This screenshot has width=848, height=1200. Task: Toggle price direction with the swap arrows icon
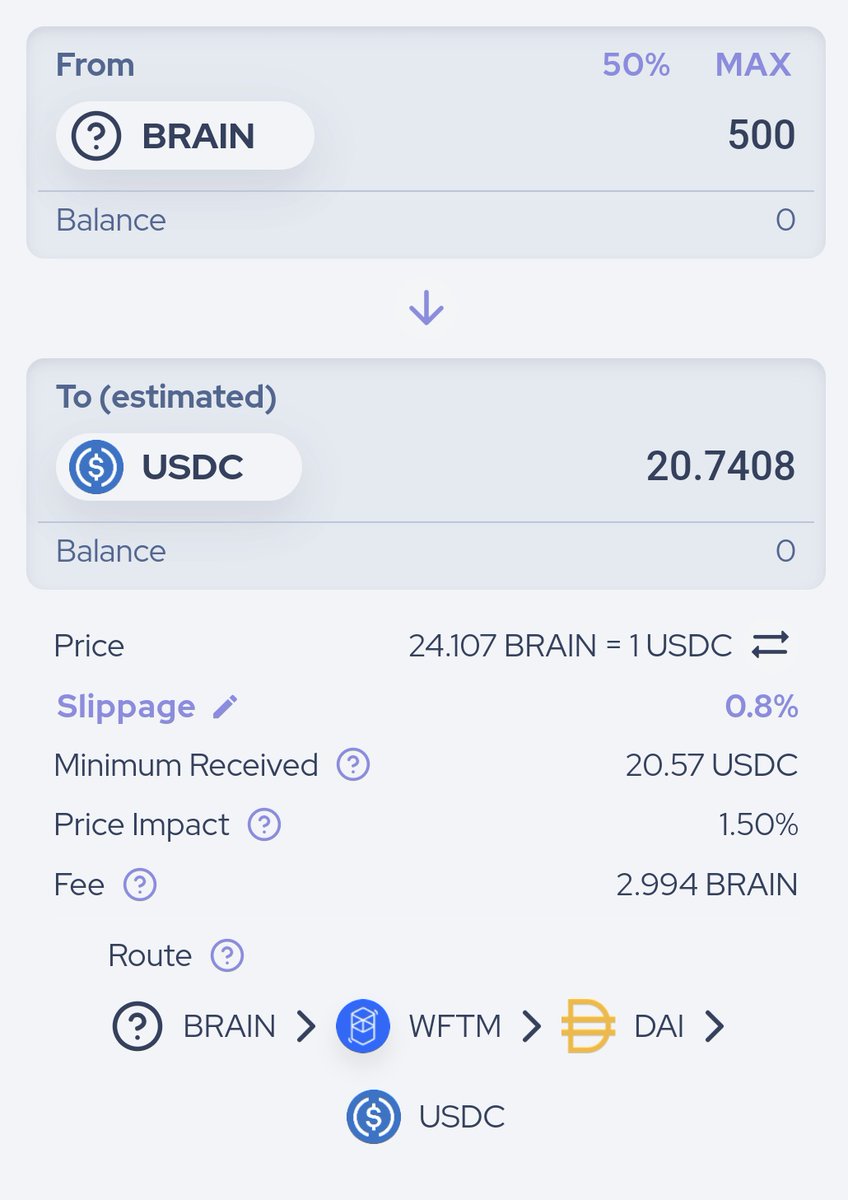(x=770, y=645)
